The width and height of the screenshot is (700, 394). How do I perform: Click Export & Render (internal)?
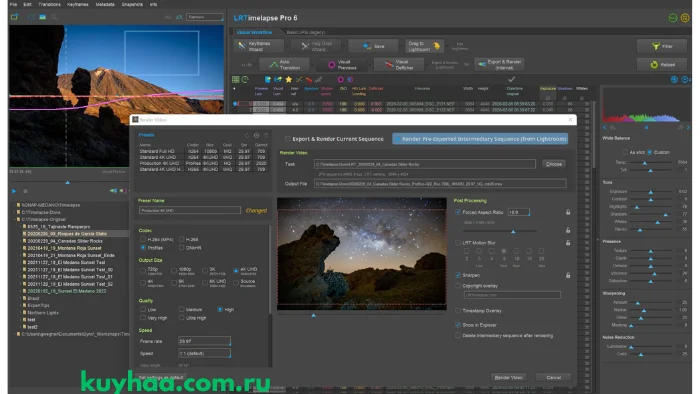click(499, 65)
